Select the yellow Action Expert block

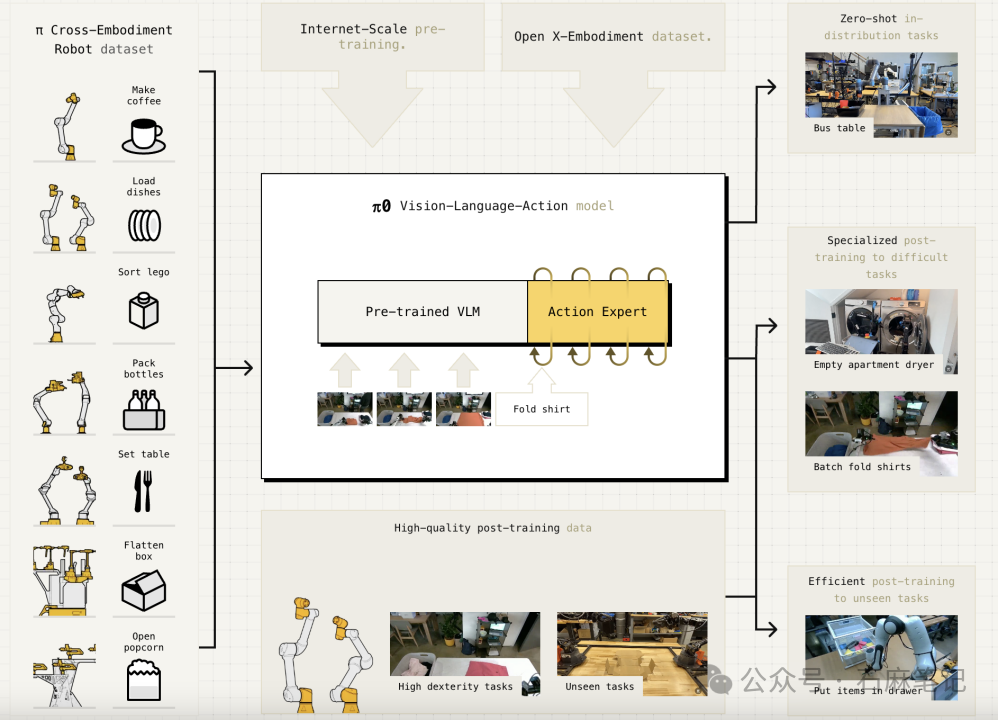click(x=598, y=311)
